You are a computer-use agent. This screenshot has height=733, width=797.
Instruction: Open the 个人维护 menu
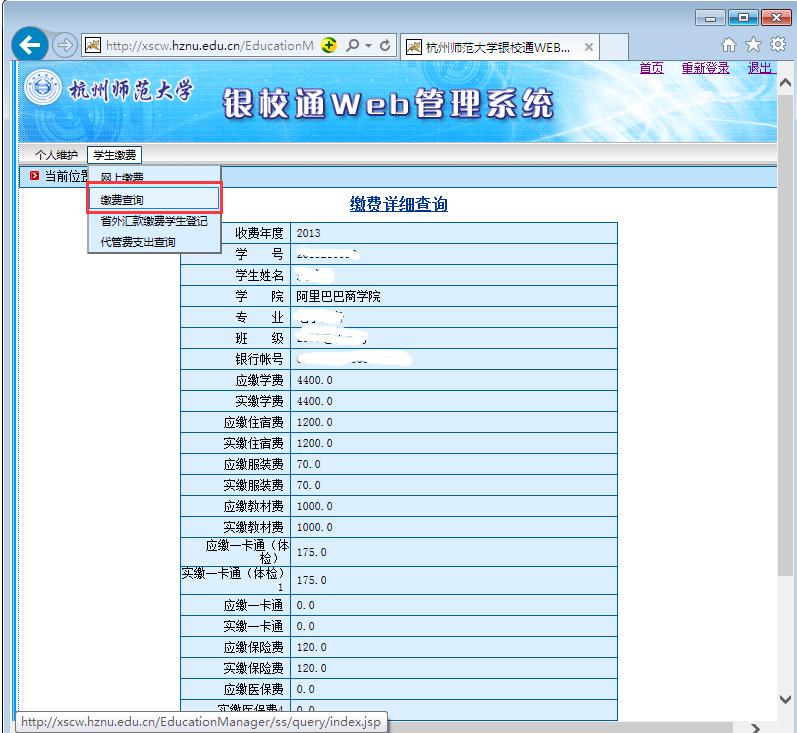[56, 155]
